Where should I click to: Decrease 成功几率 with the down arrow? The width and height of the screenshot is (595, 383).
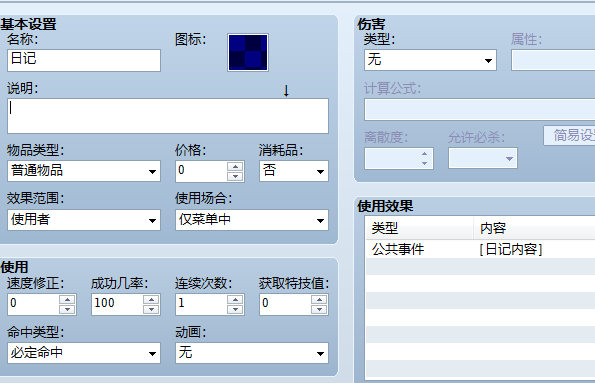151,309
